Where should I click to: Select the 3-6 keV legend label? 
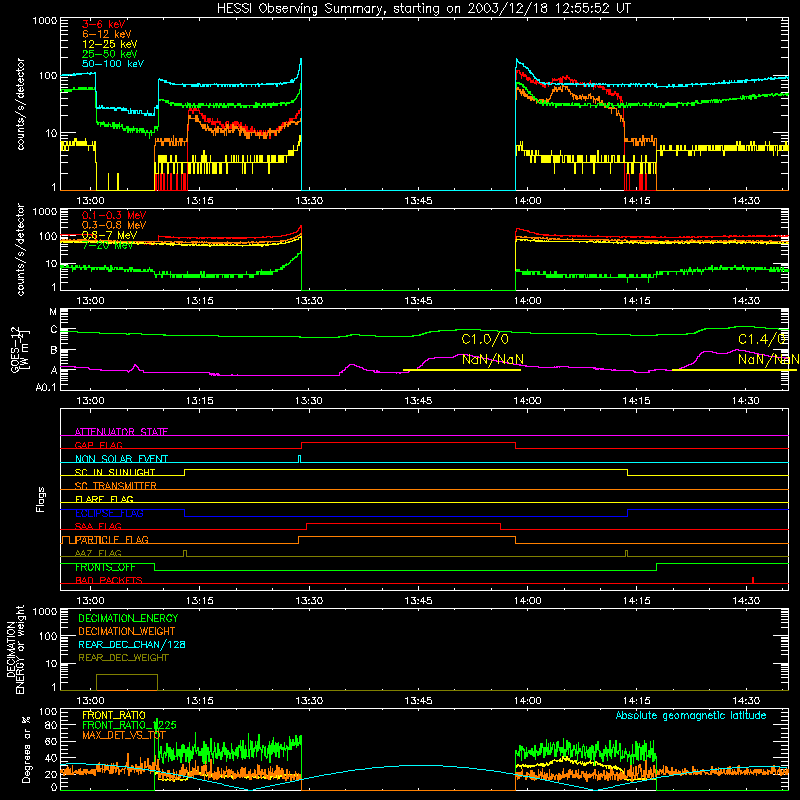pos(104,24)
